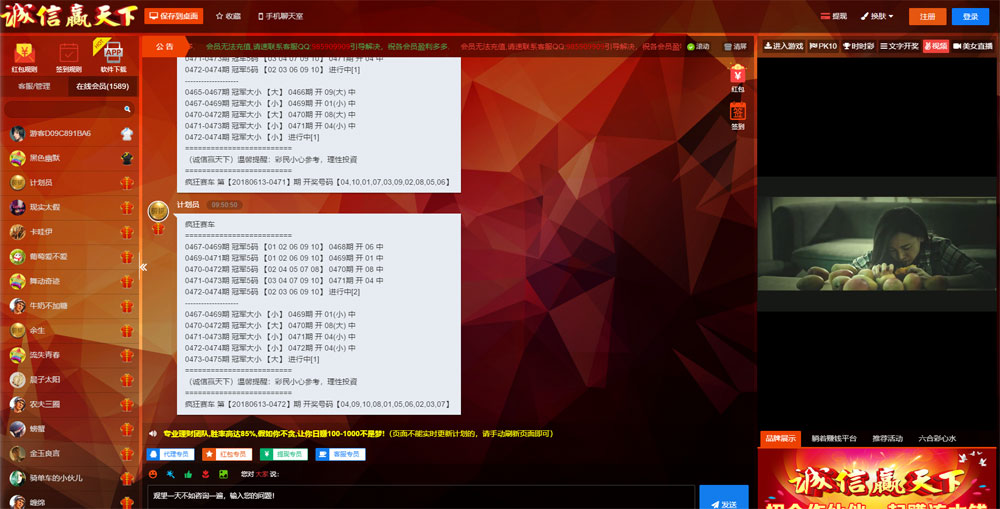This screenshot has height=509, width=1000.
Task: Click the 登录 login button
Action: tap(970, 16)
